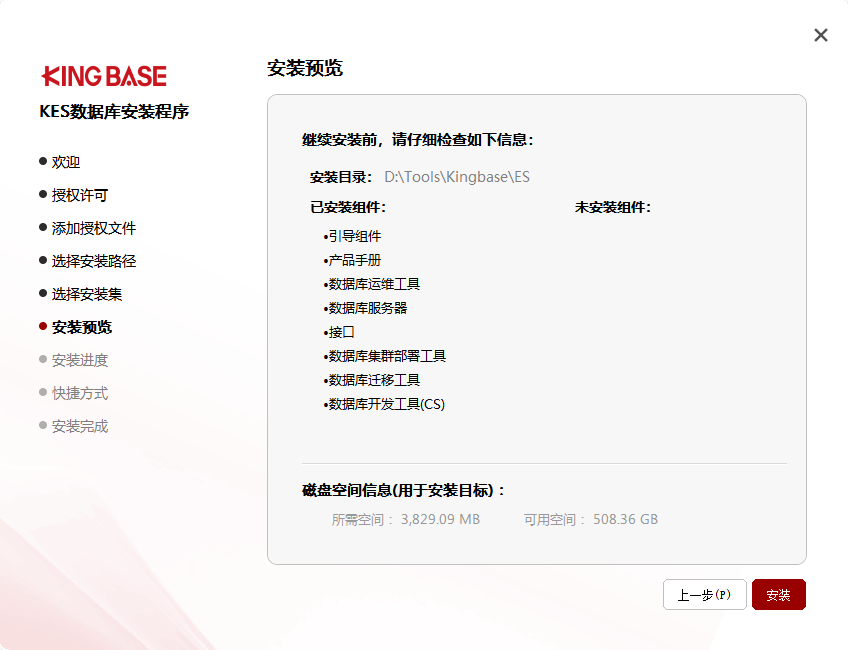This screenshot has height=650, width=848.
Task: Click the install directory path D:\Tools\Kingbase\ES
Action: [x=458, y=176]
